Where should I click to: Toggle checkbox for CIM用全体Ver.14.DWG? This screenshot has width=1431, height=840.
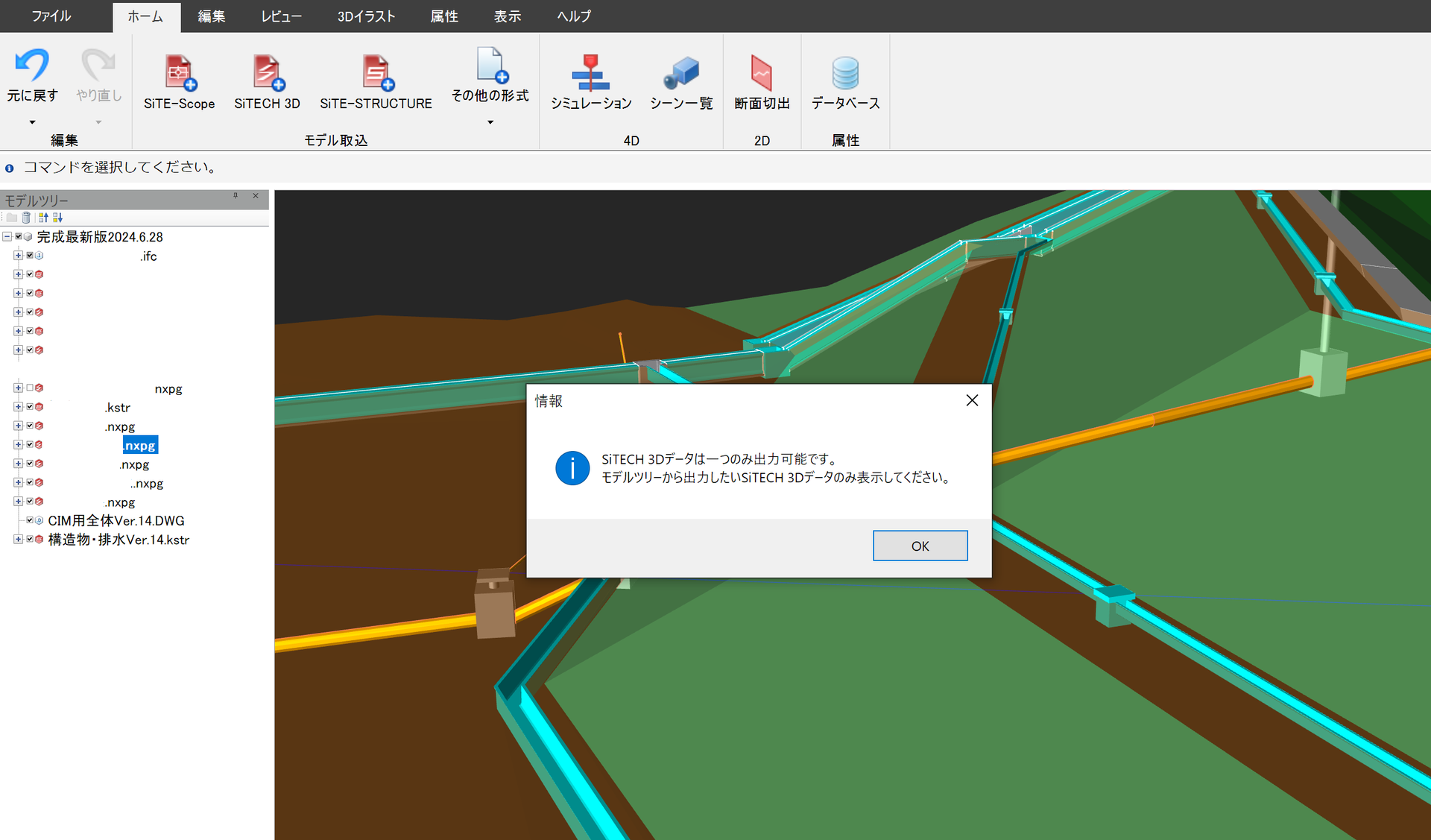[x=30, y=520]
